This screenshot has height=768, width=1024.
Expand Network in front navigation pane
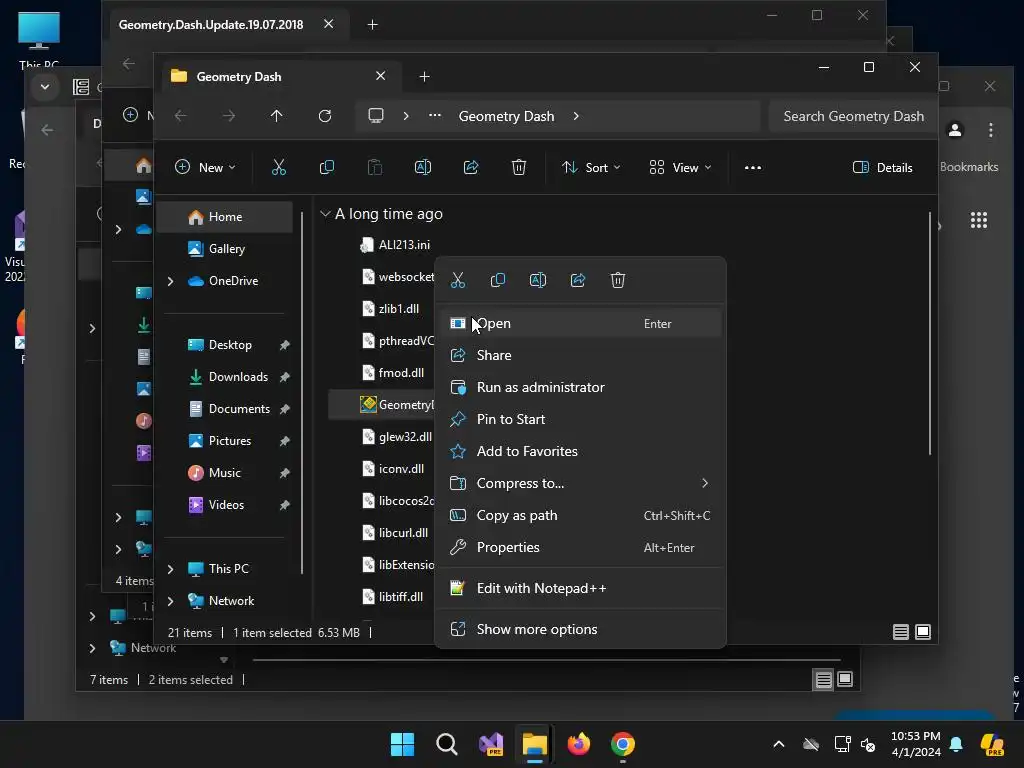[170, 601]
